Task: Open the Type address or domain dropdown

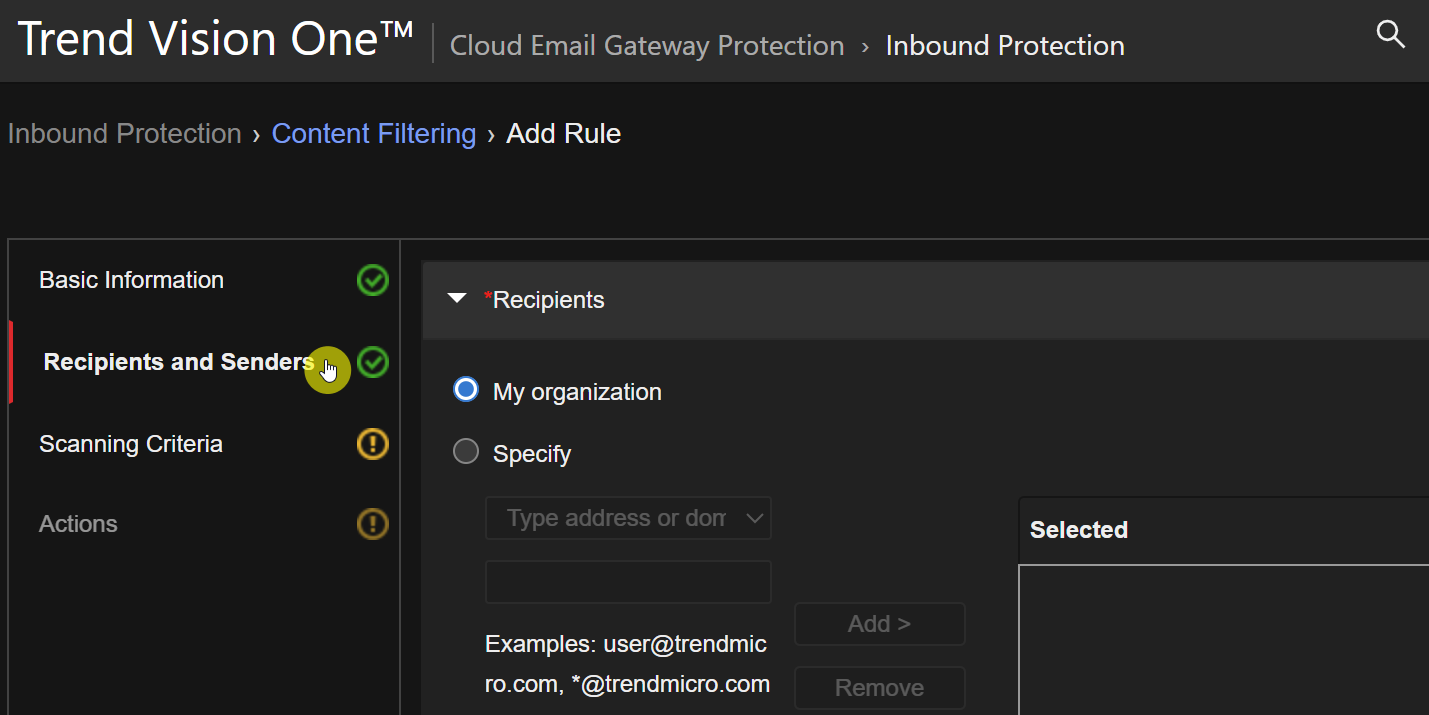Action: pyautogui.click(x=628, y=518)
